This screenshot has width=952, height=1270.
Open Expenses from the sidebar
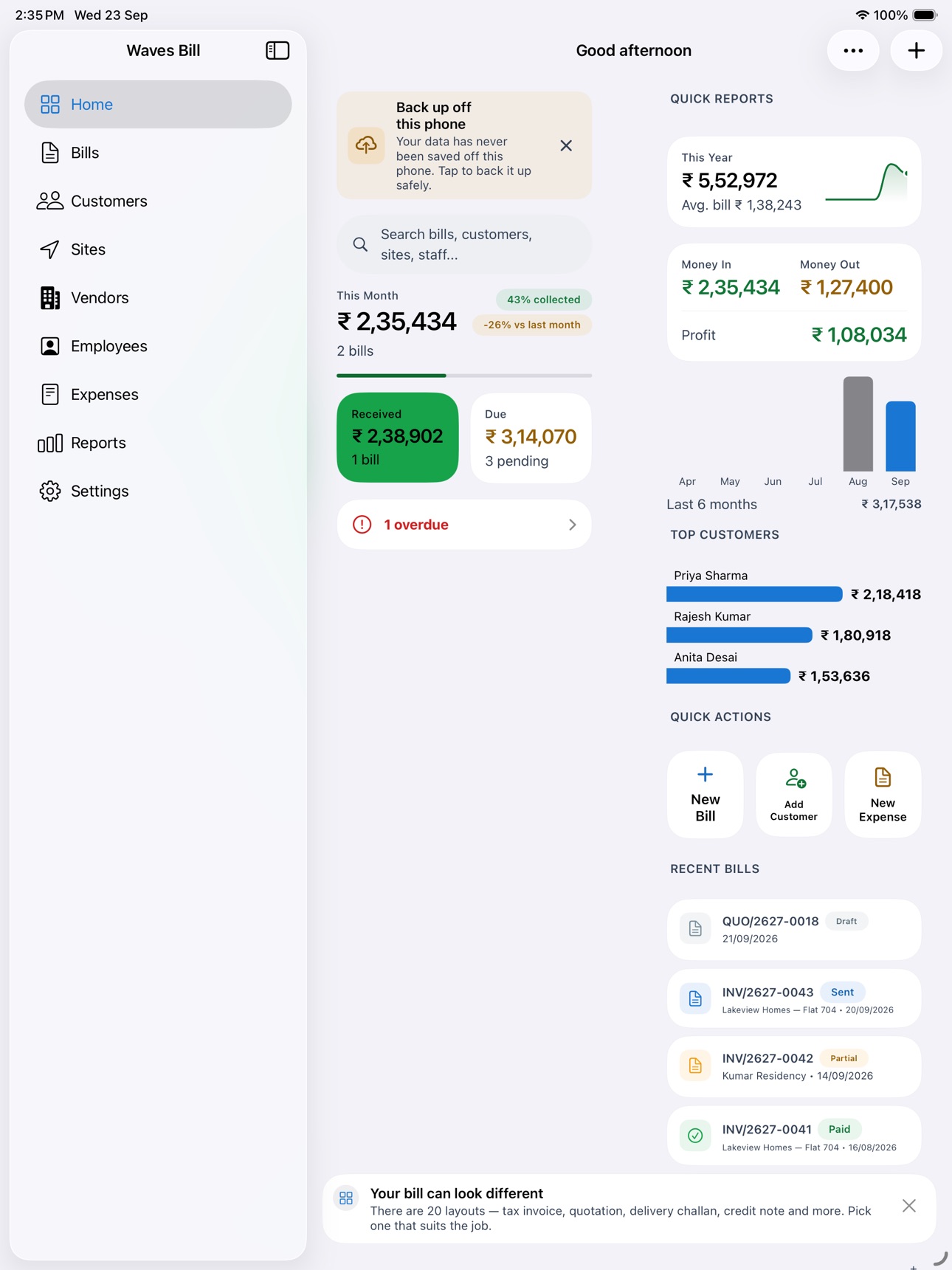tap(158, 394)
